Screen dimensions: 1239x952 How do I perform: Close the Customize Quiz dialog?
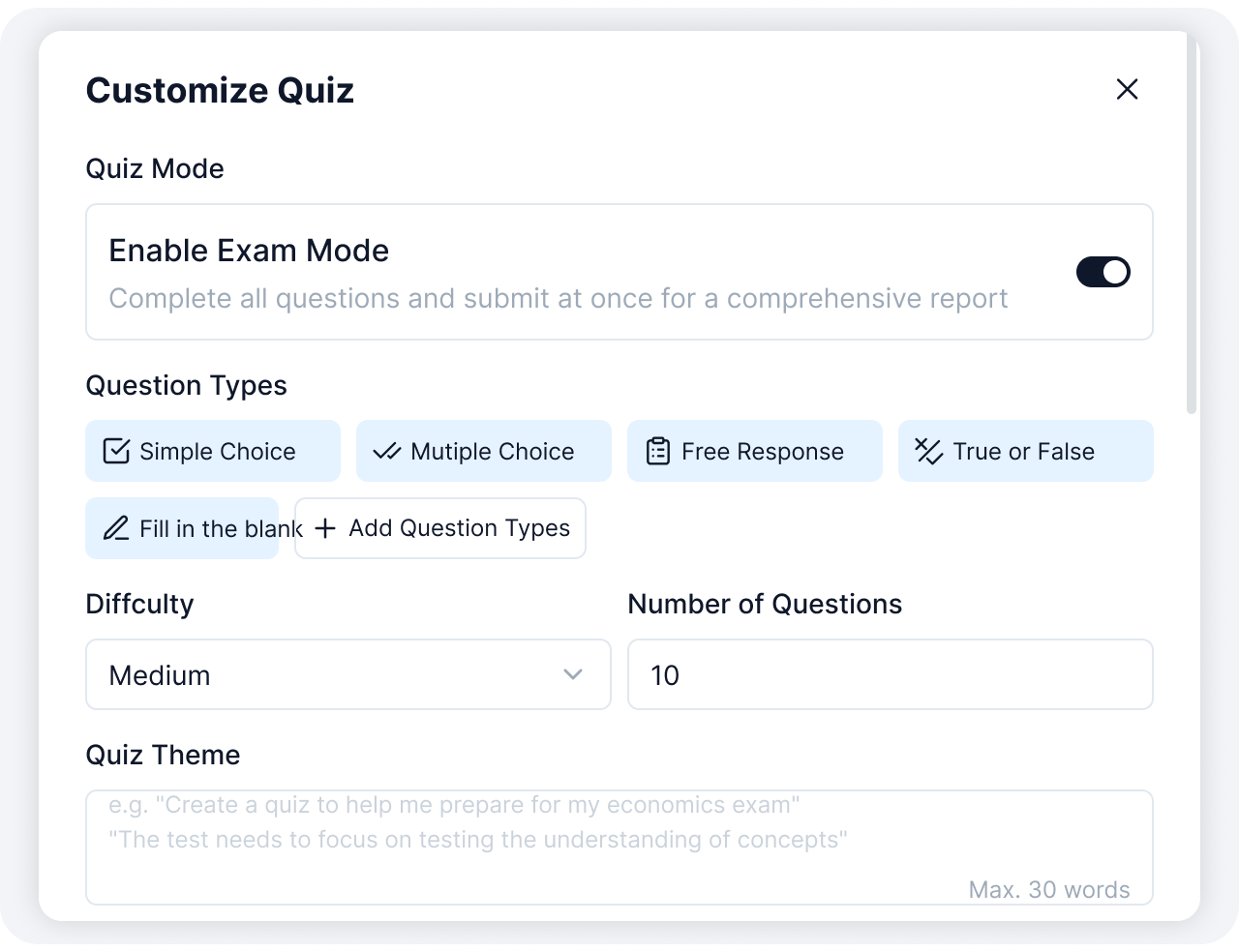pyautogui.click(x=1127, y=89)
